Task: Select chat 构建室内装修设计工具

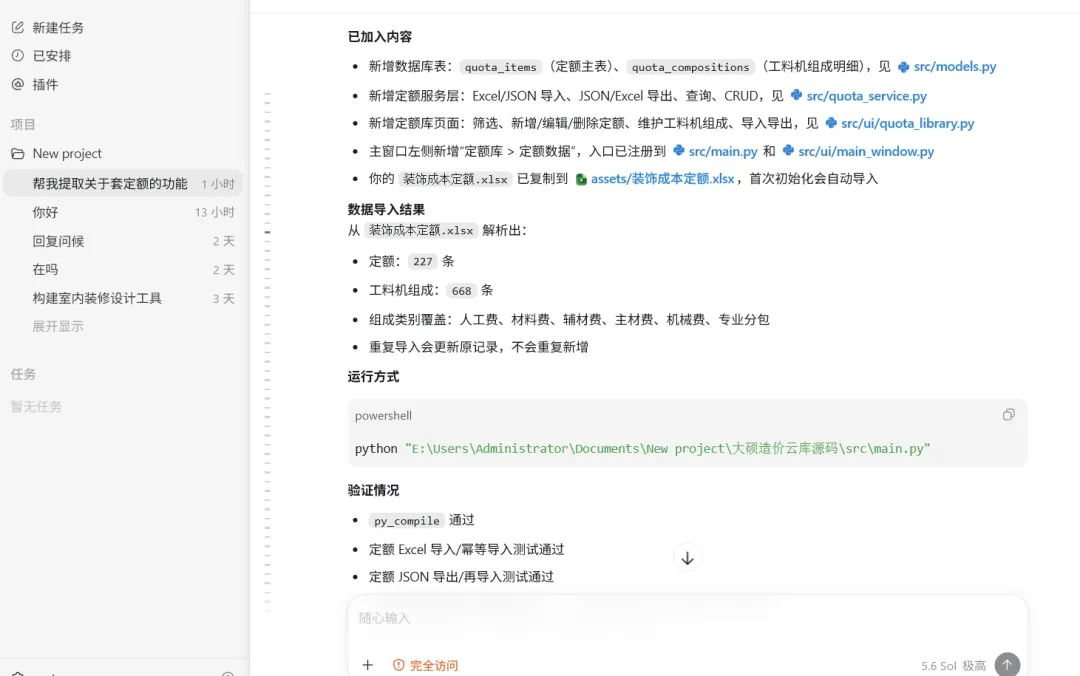Action: click(x=124, y=298)
